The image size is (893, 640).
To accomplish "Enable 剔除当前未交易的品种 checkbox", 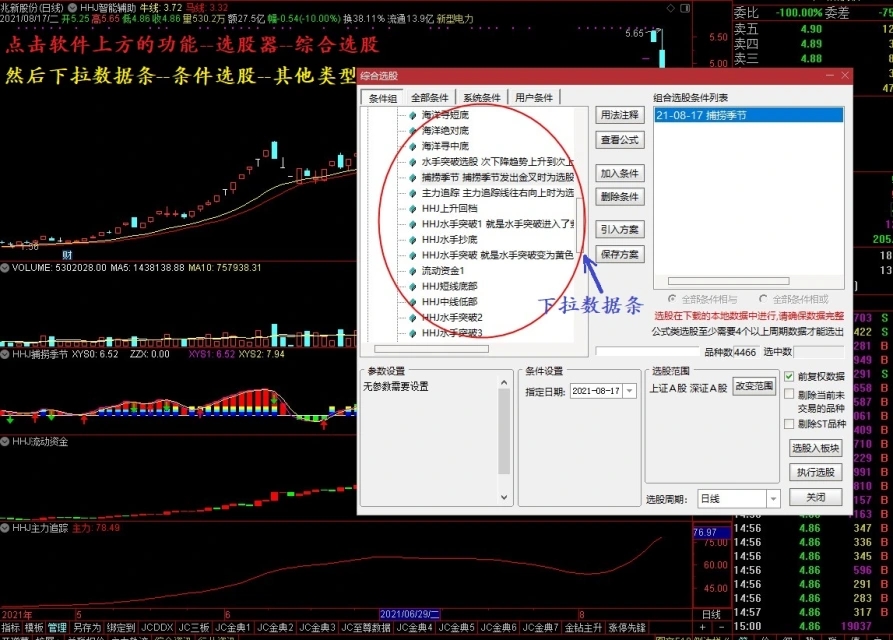I will (x=790, y=395).
